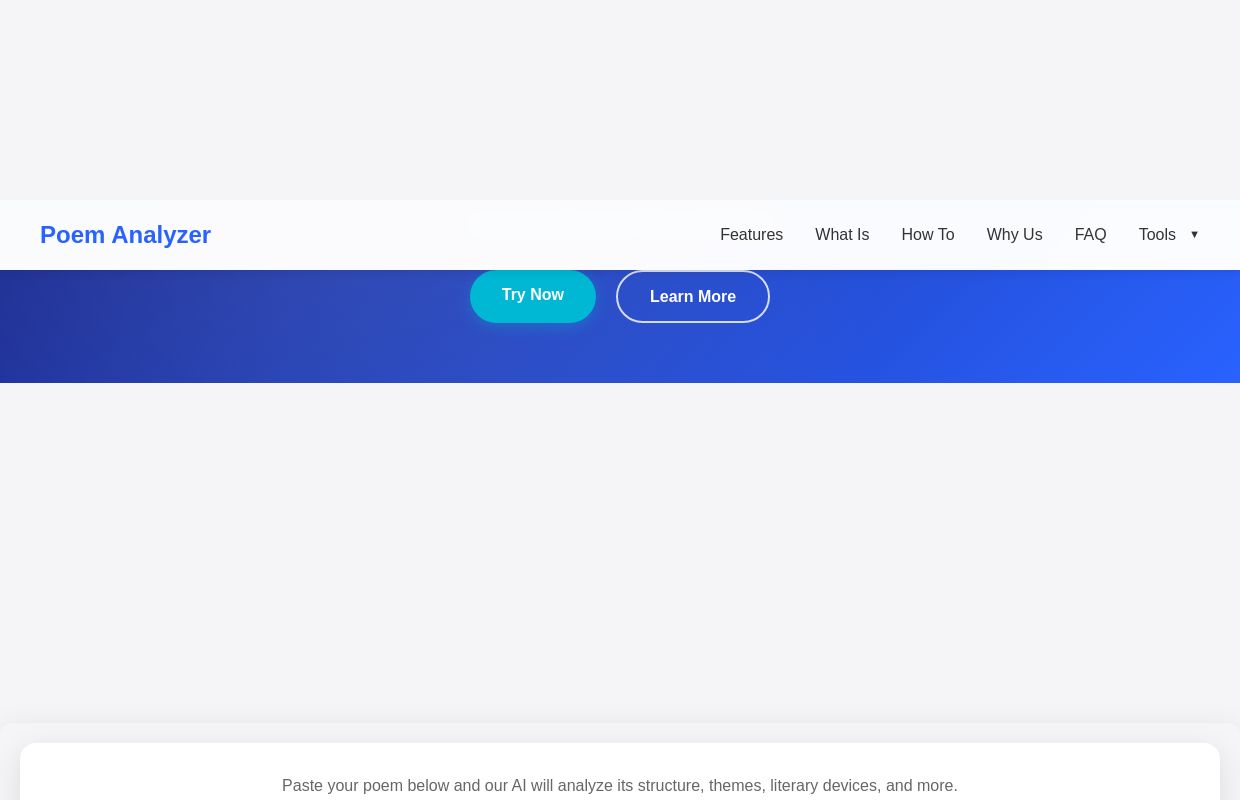Open the Tools dropdown menu
Viewport: 1240px width, 800px height.
coord(1157,234)
